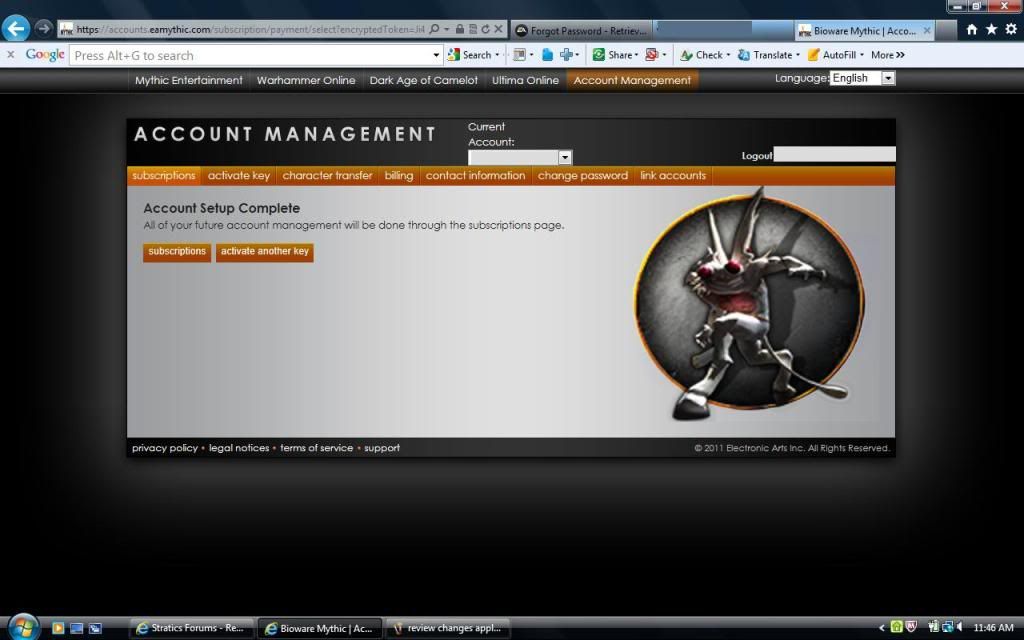Open the link accounts tab
The height and width of the screenshot is (640, 1024).
point(673,176)
